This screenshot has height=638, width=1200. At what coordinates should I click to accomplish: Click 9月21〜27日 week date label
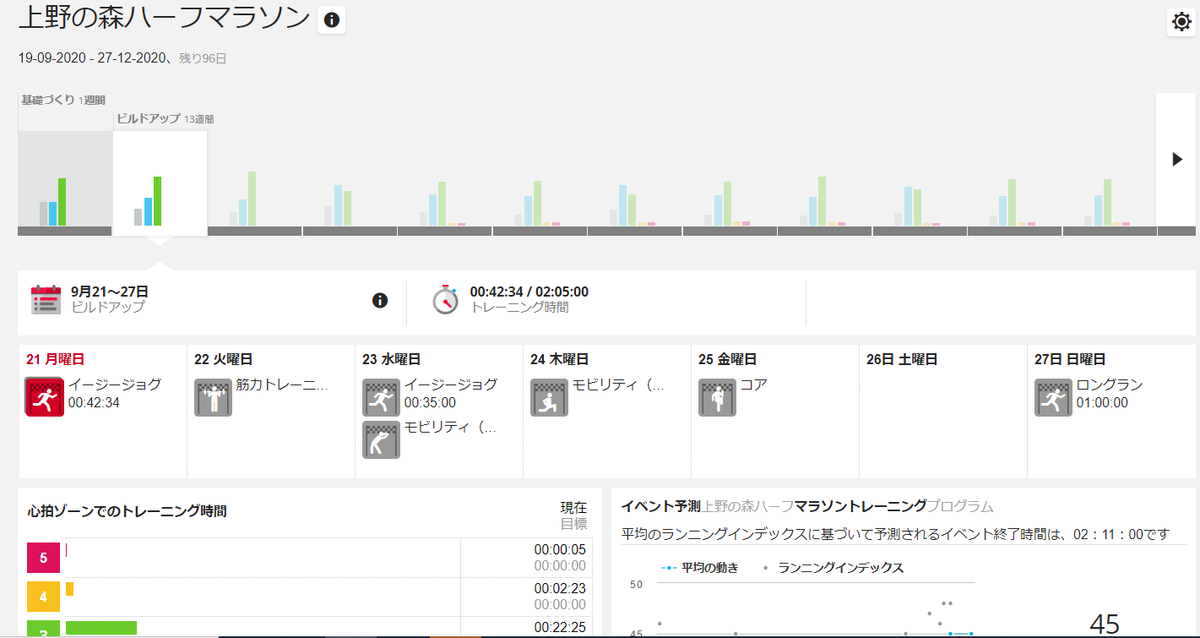point(110,291)
